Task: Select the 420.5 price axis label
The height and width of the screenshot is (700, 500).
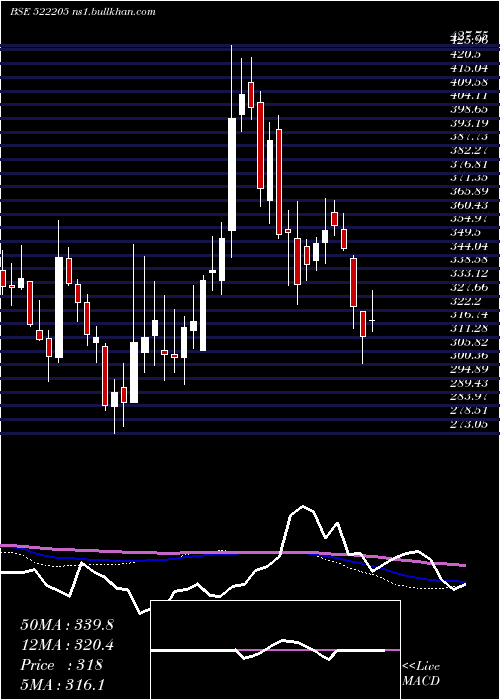Action: [465, 54]
